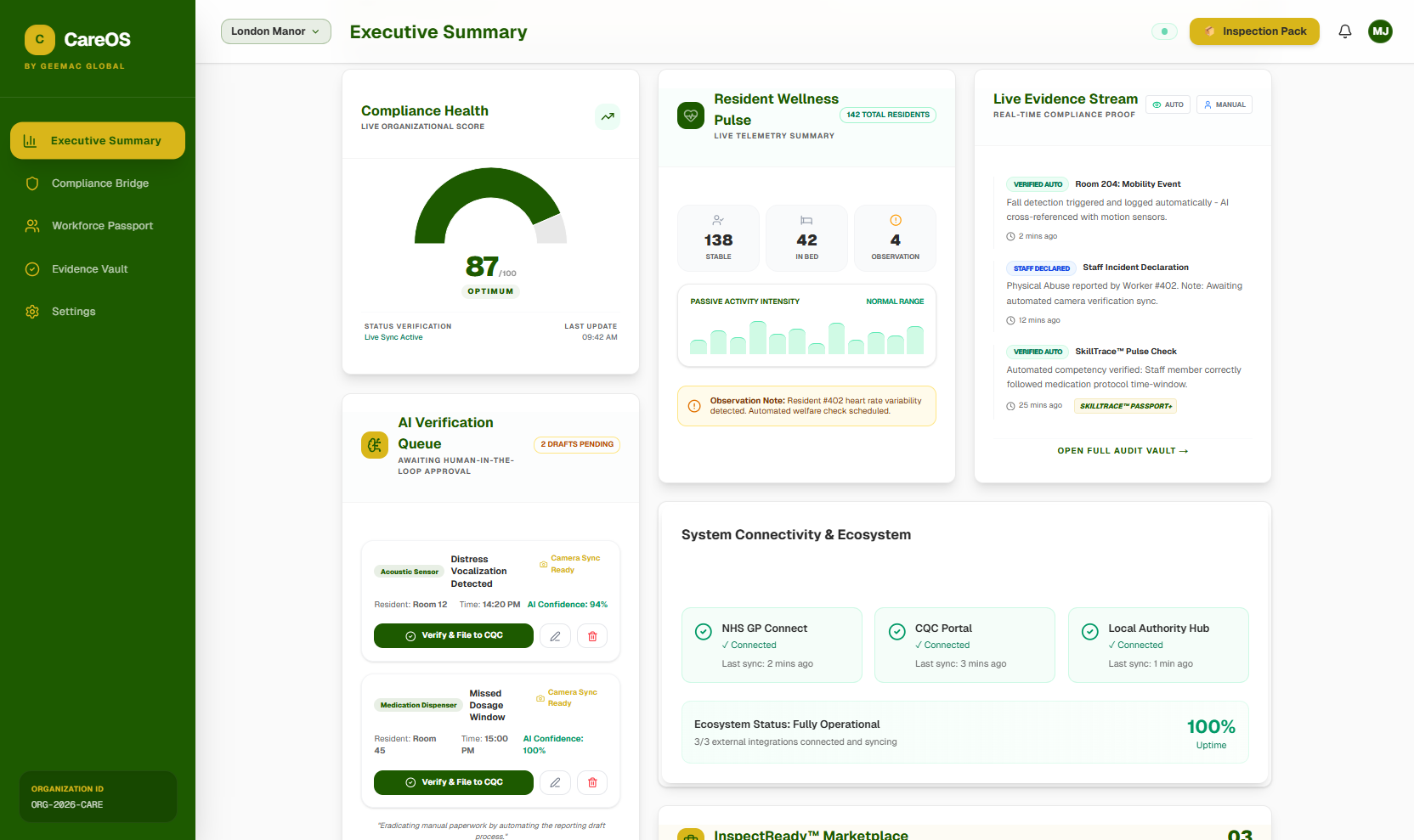Viewport: 1414px width, 840px height.
Task: Click the Resident Wellness heart pulse icon
Action: (691, 116)
